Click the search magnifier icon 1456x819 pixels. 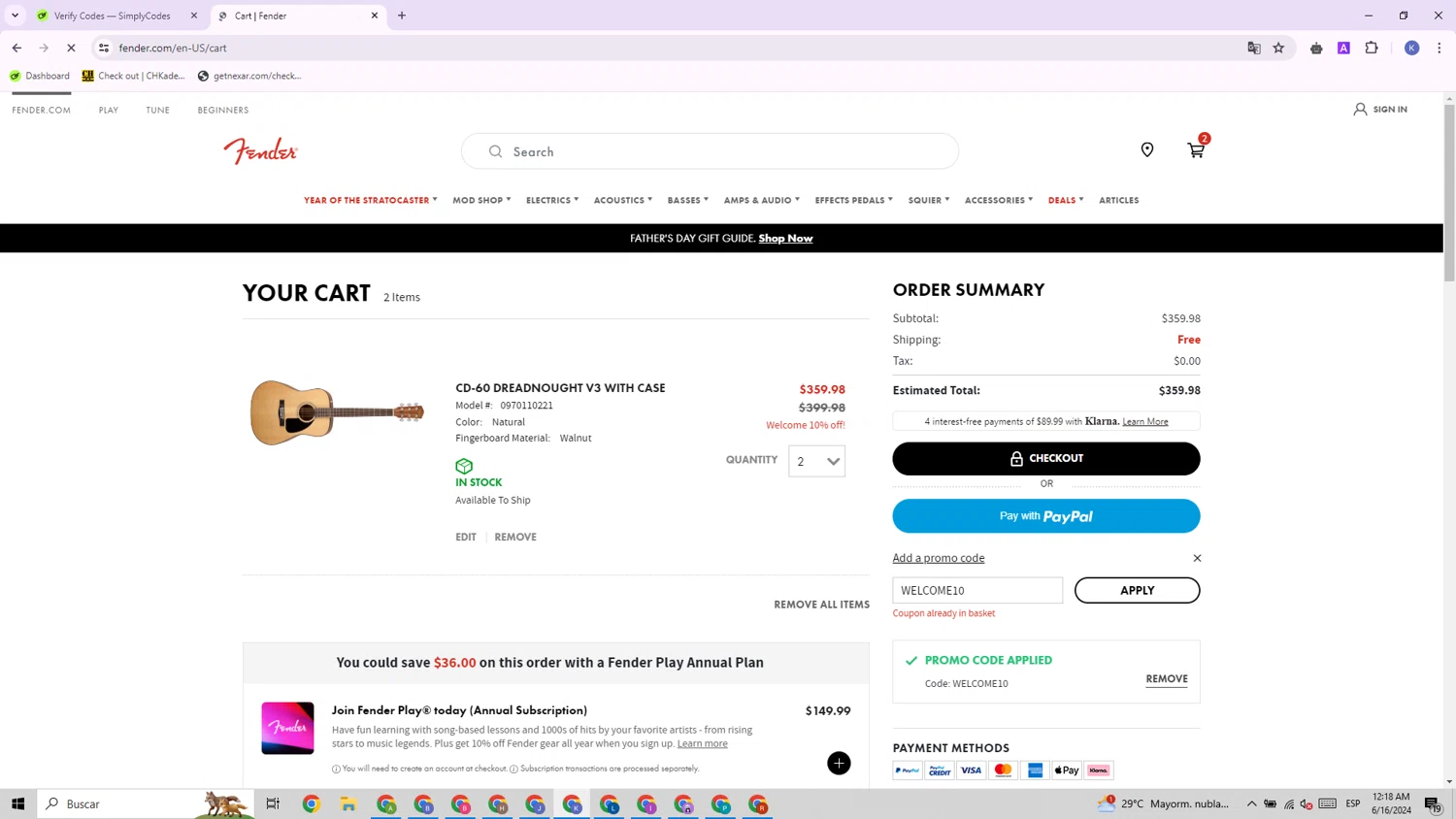click(x=495, y=151)
